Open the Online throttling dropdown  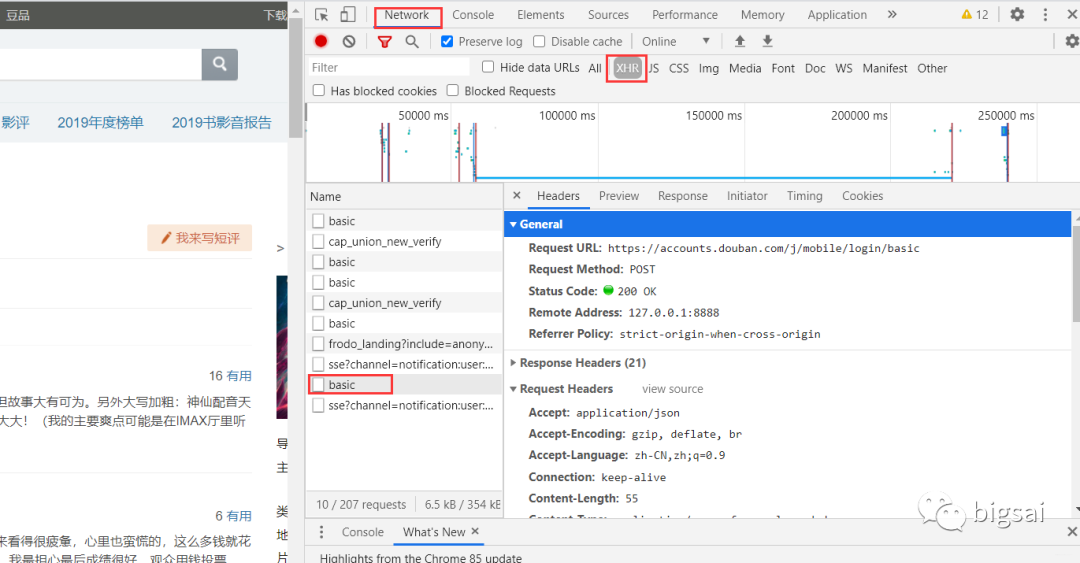[x=676, y=41]
